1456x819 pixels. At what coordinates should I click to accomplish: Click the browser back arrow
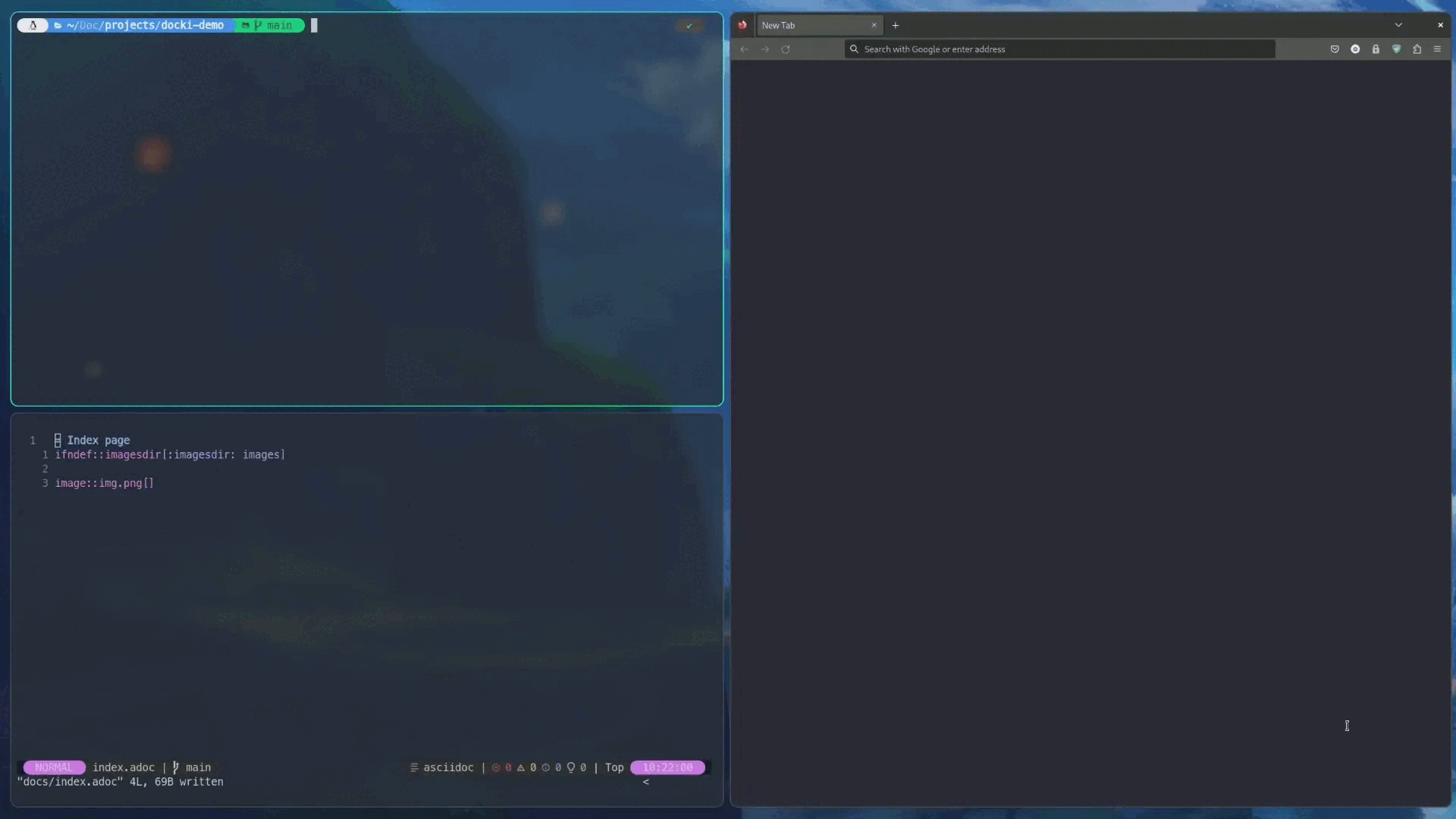[x=744, y=49]
